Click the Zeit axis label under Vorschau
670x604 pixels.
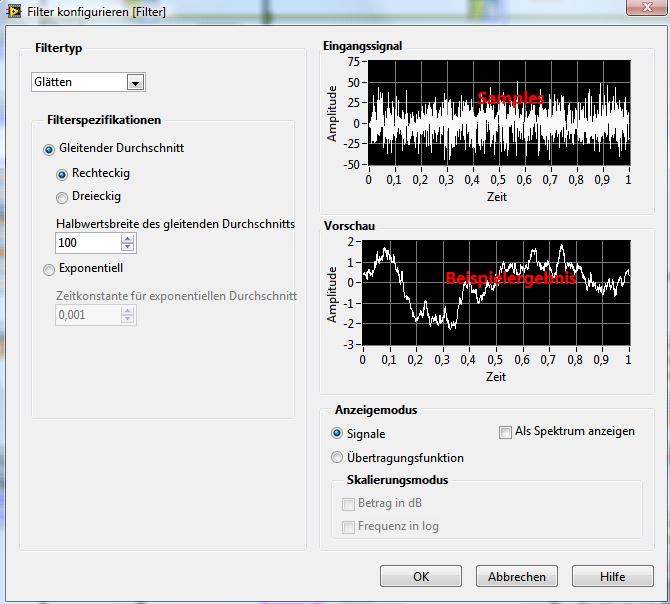click(496, 377)
